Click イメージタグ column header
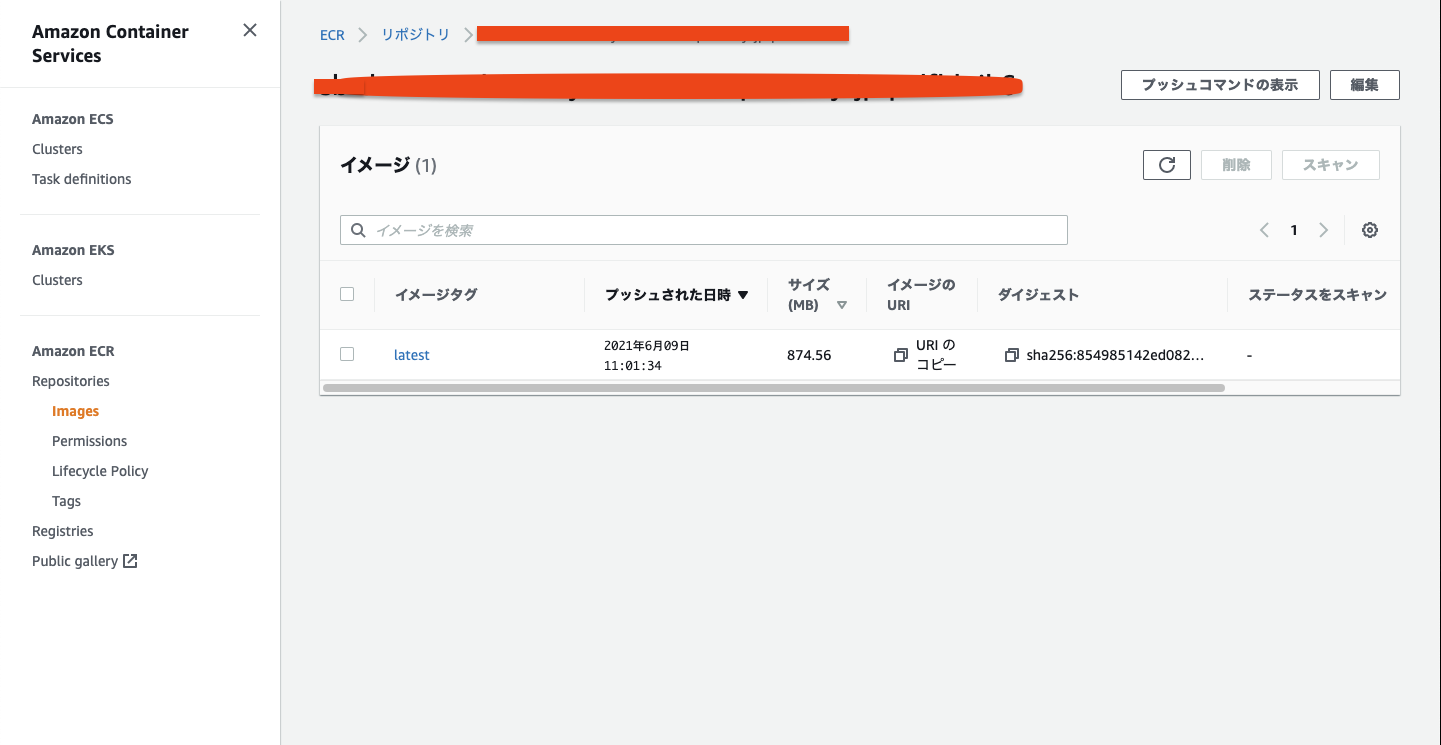 pos(436,295)
